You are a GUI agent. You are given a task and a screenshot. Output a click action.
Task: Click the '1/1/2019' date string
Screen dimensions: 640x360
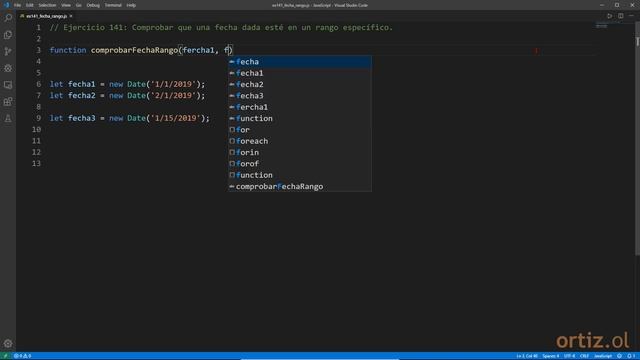(173, 84)
